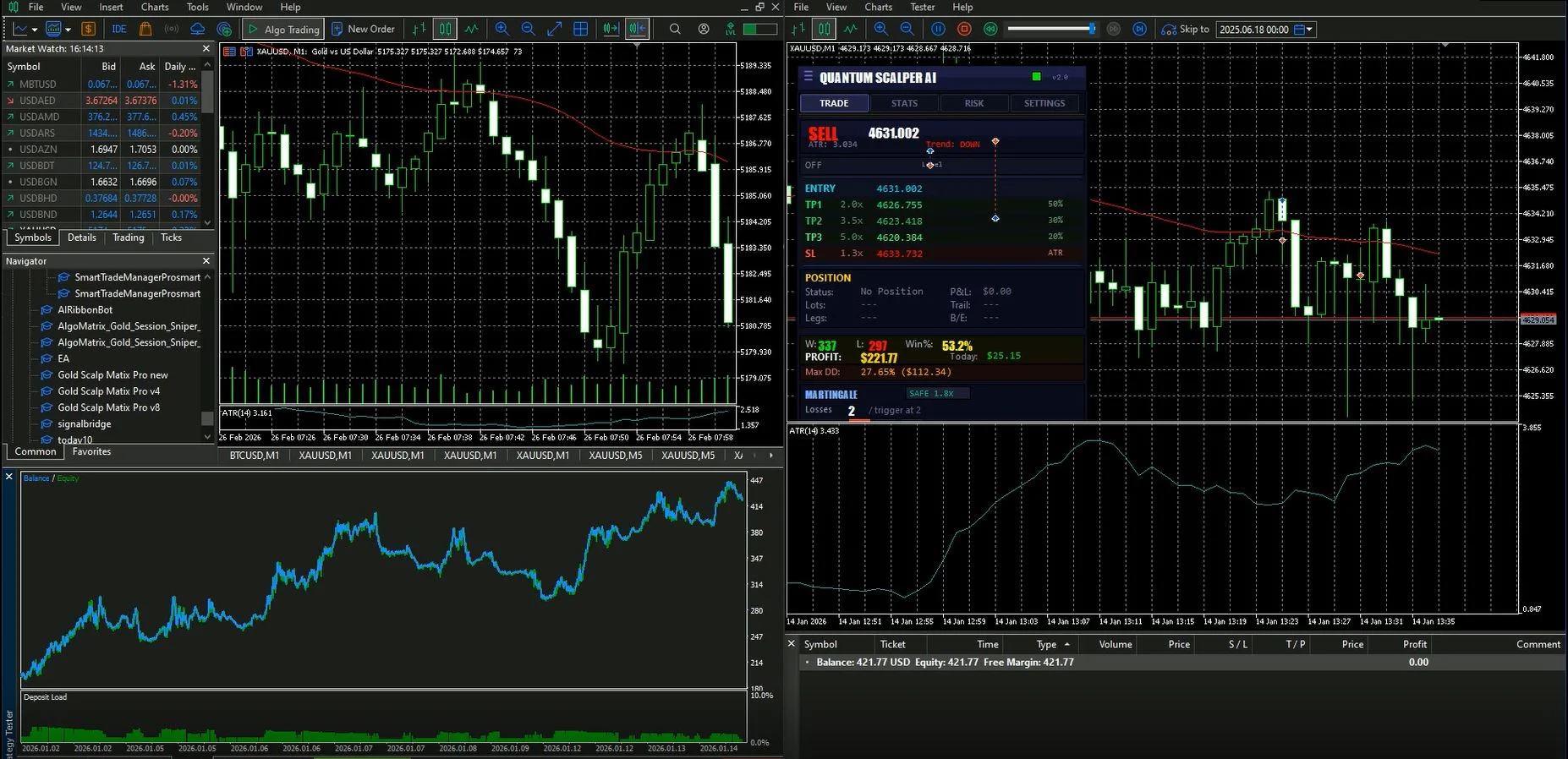Open the STATS tab in Quantum Scalper

[x=904, y=103]
